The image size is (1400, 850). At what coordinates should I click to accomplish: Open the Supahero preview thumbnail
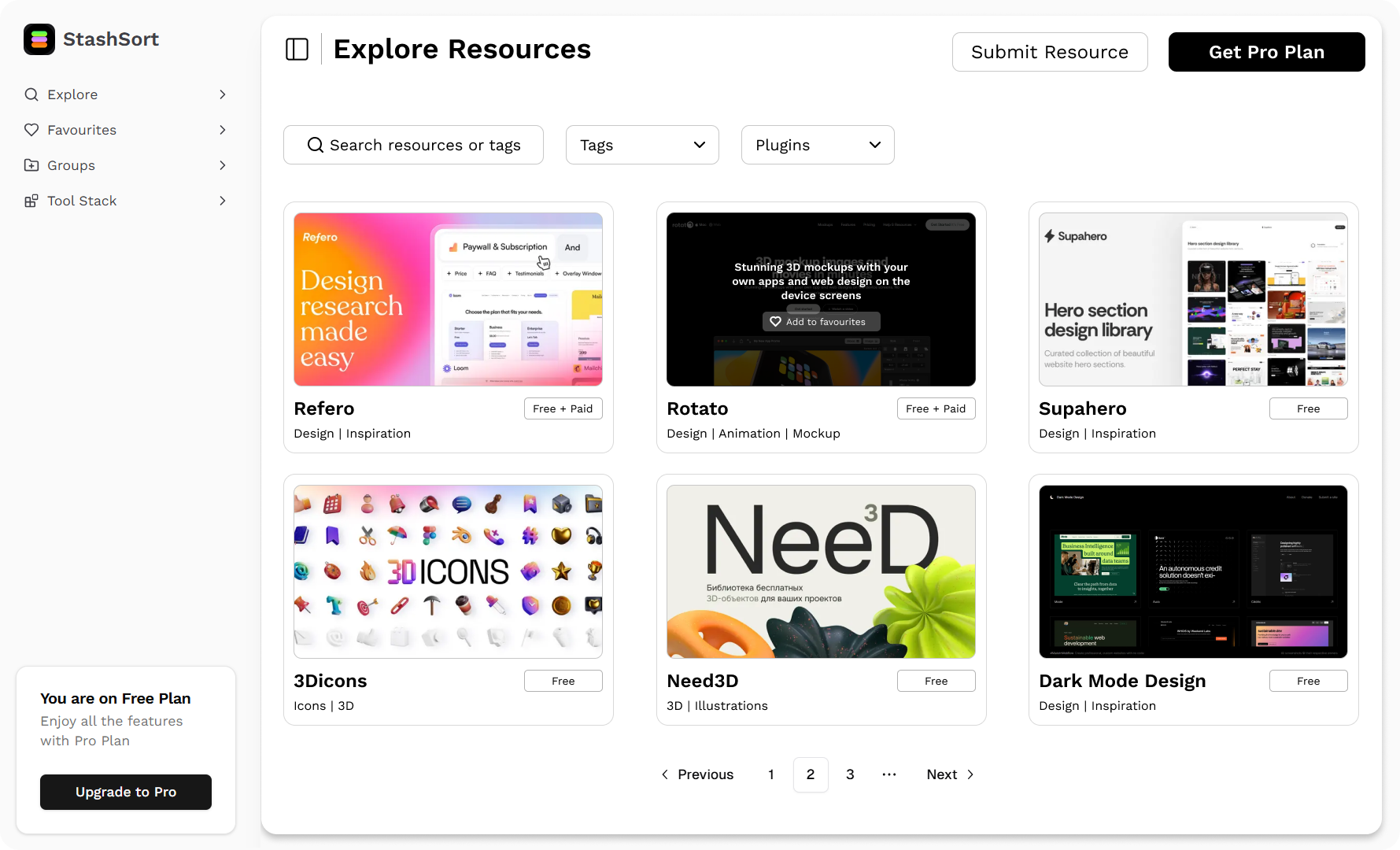point(1193,299)
